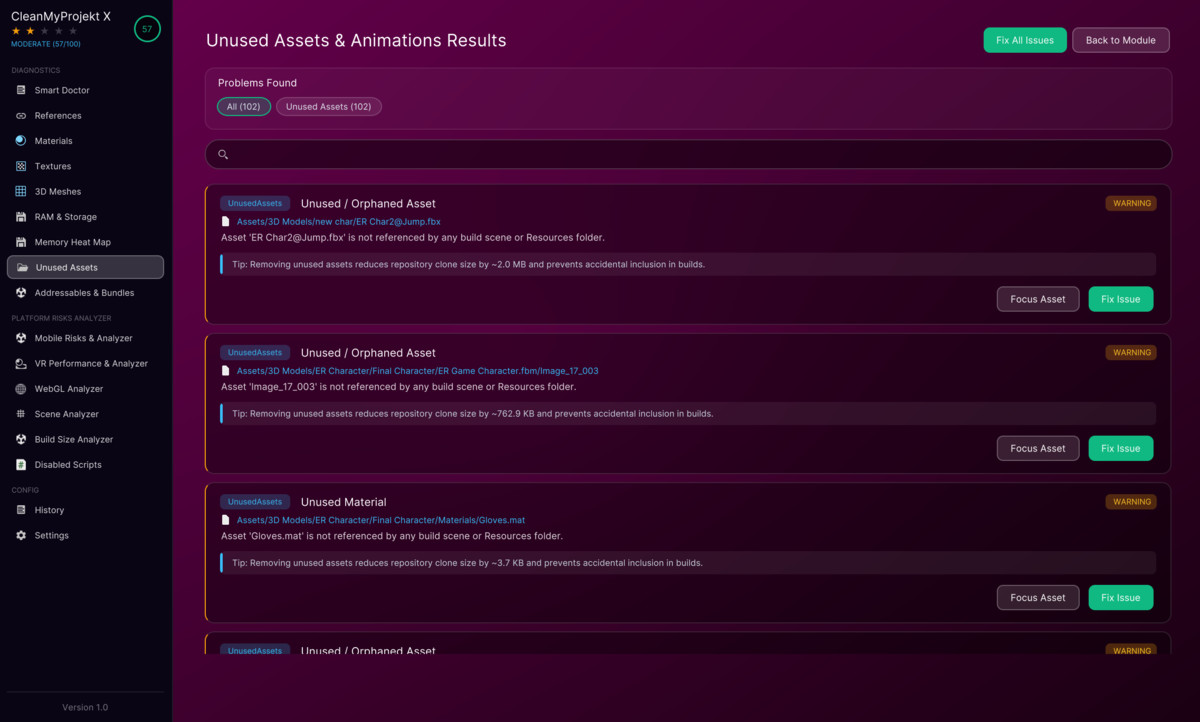This screenshot has width=1200, height=722.
Task: Open the RAM & Storage icon
Action: click(21, 217)
